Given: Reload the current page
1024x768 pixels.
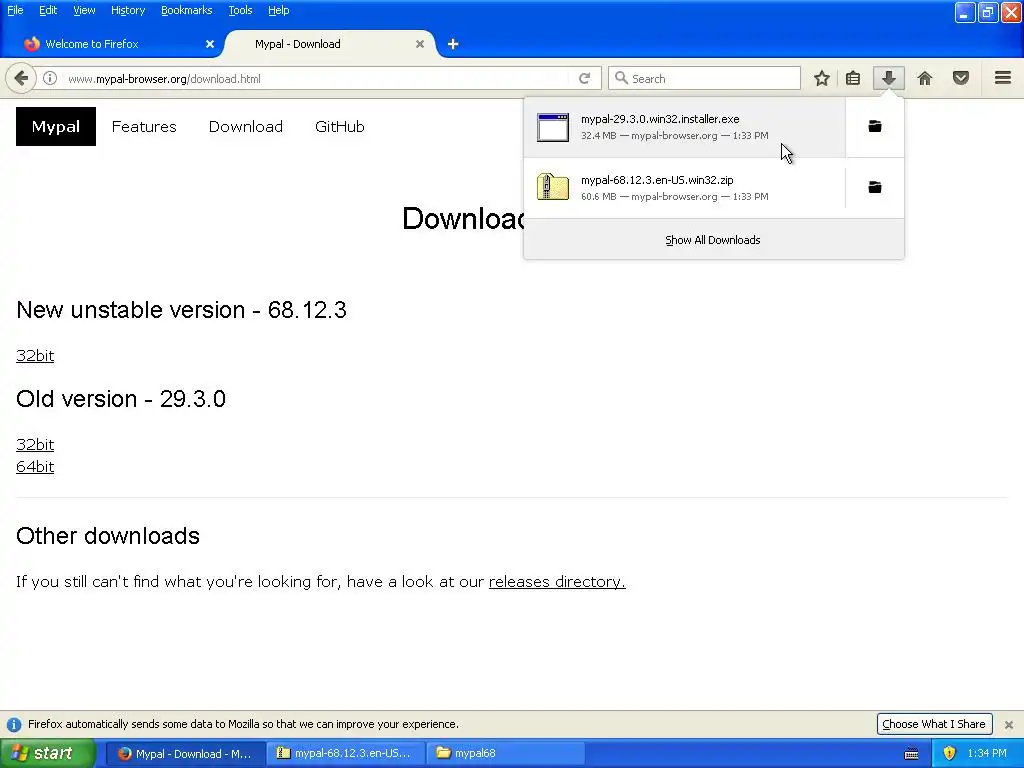Looking at the screenshot, I should [x=584, y=78].
